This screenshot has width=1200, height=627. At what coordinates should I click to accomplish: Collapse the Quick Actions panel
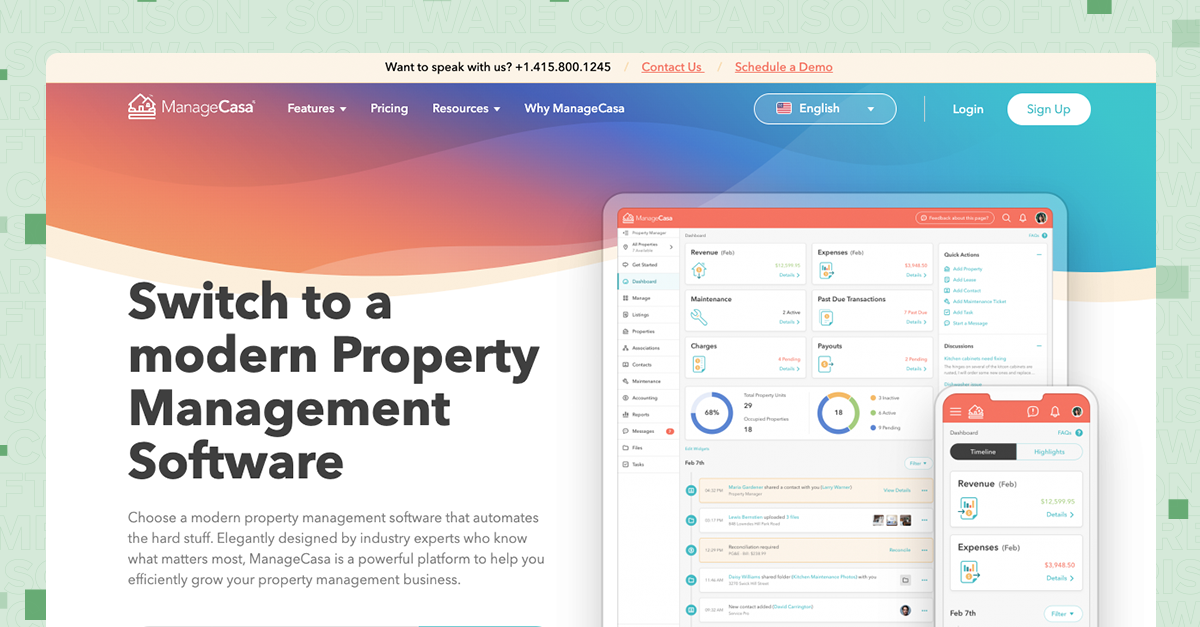tap(1040, 255)
